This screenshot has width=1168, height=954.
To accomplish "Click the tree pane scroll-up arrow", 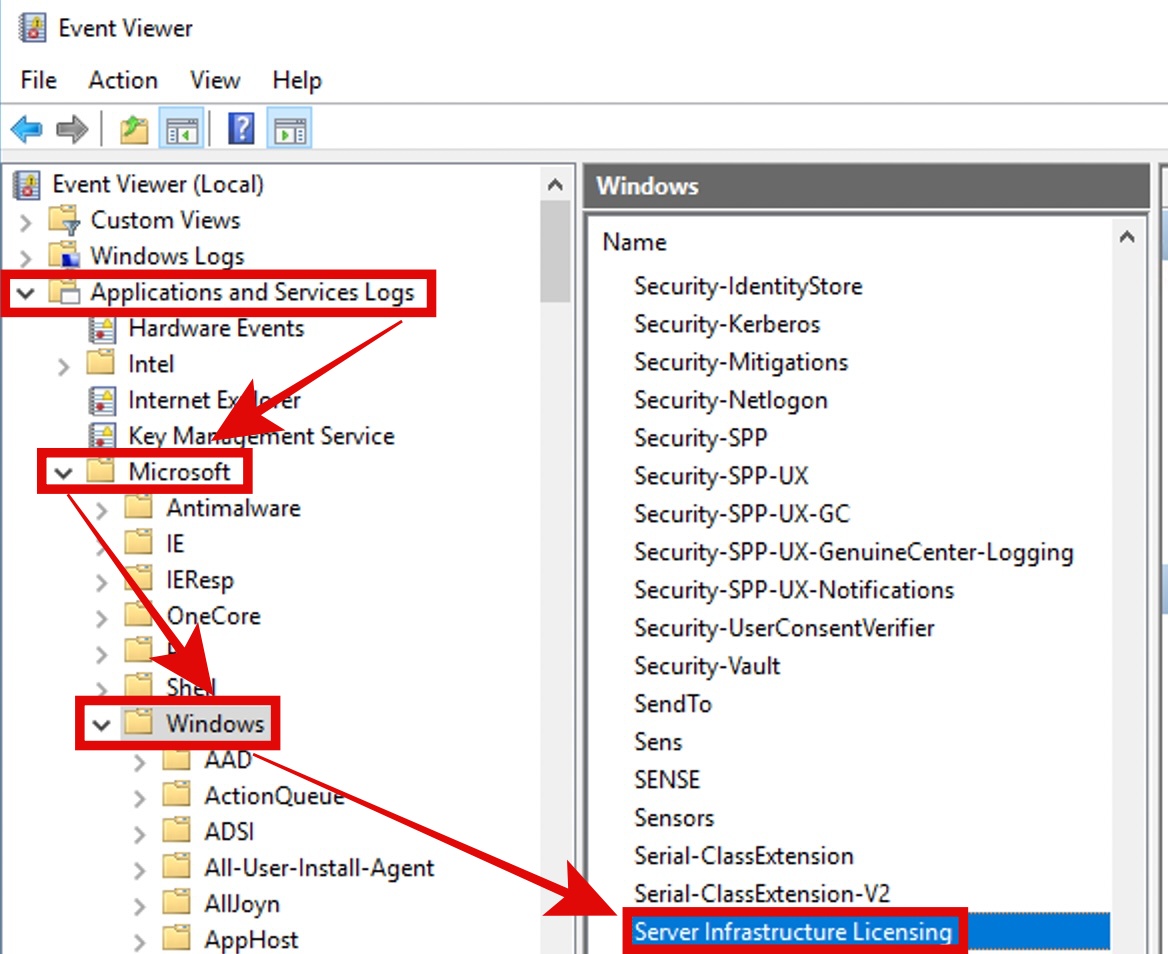I will 555,184.
